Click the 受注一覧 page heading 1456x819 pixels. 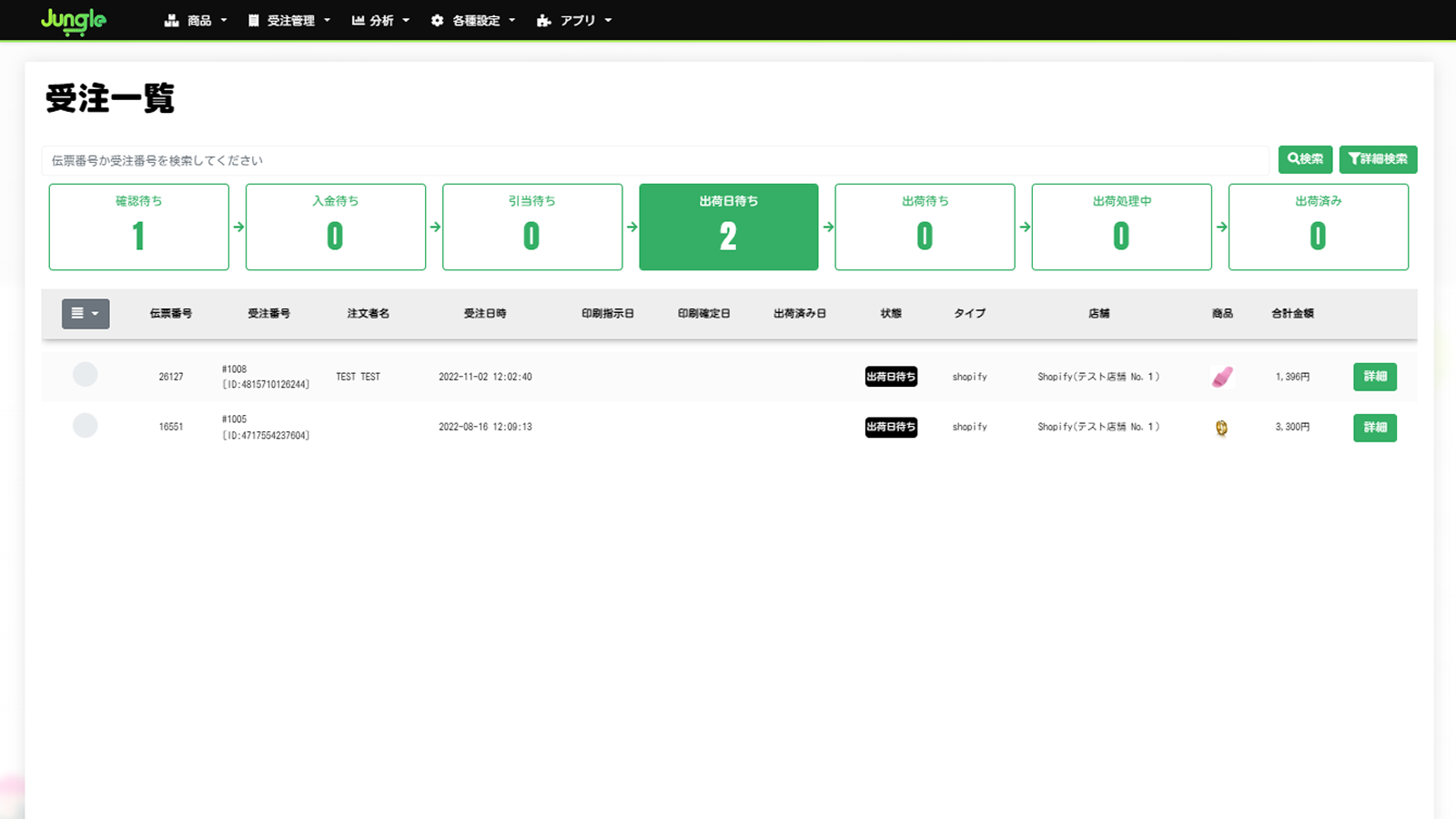(110, 98)
